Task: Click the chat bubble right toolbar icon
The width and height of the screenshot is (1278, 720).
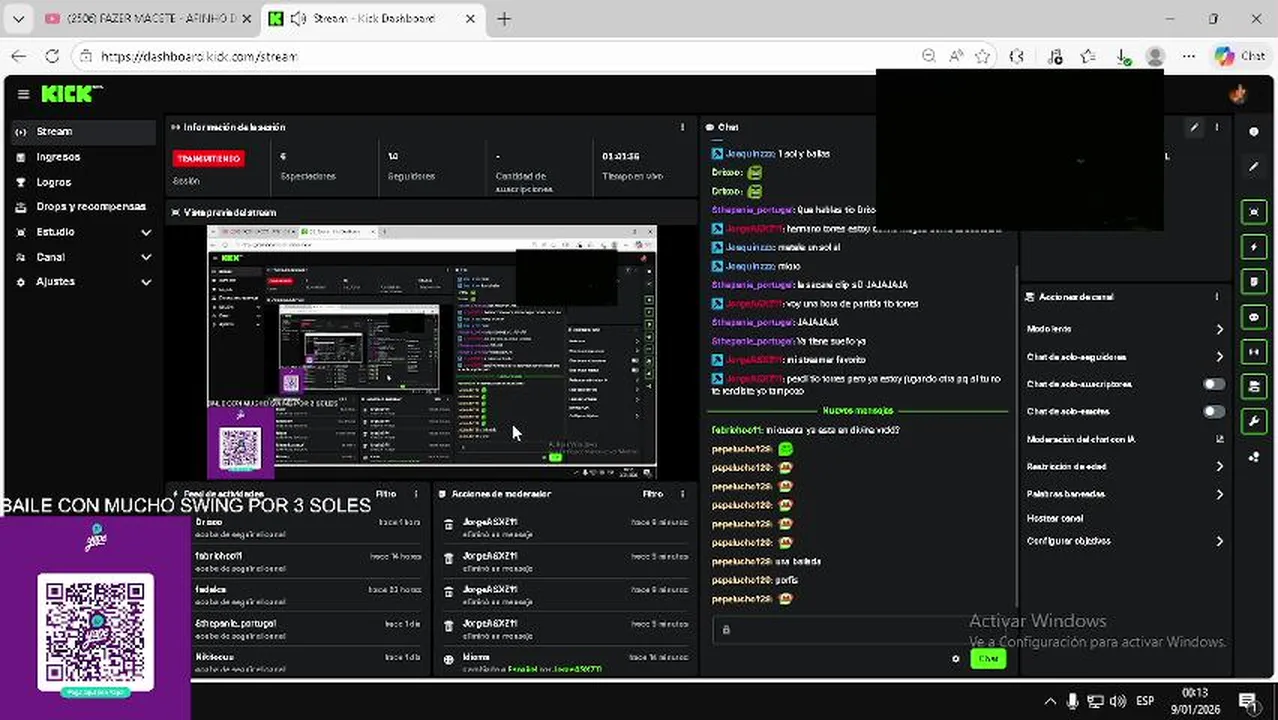Action: (1254, 316)
